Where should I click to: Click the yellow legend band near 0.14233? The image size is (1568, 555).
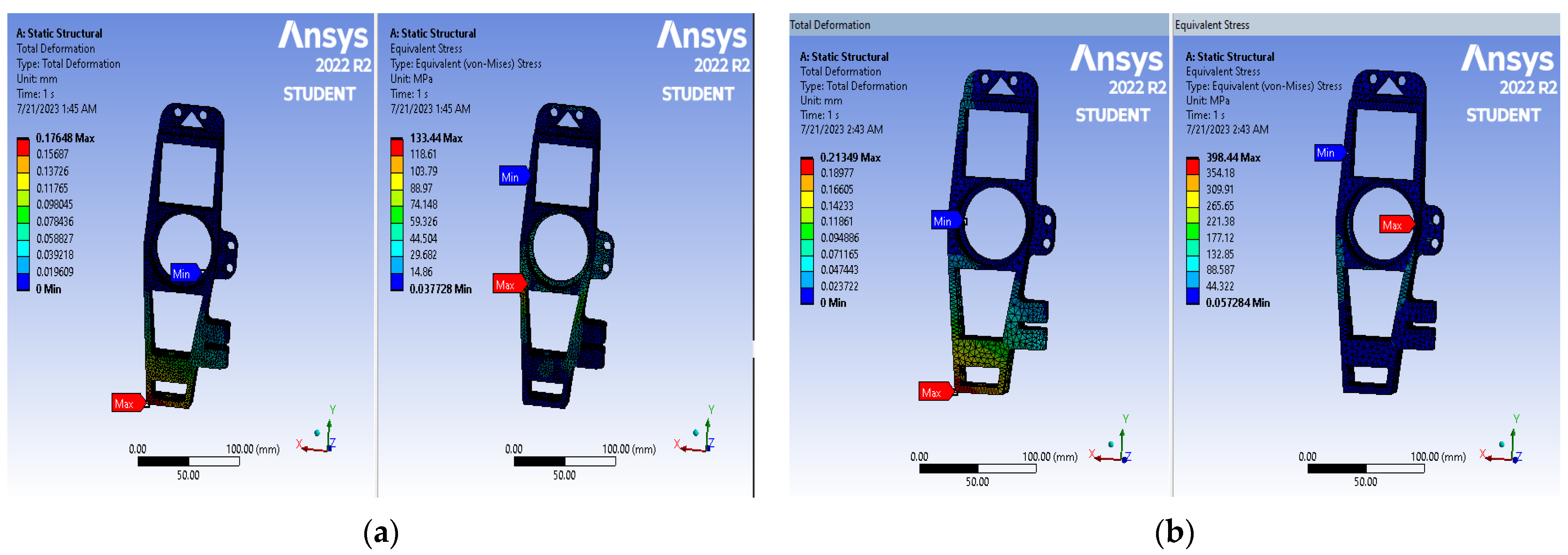point(807,200)
